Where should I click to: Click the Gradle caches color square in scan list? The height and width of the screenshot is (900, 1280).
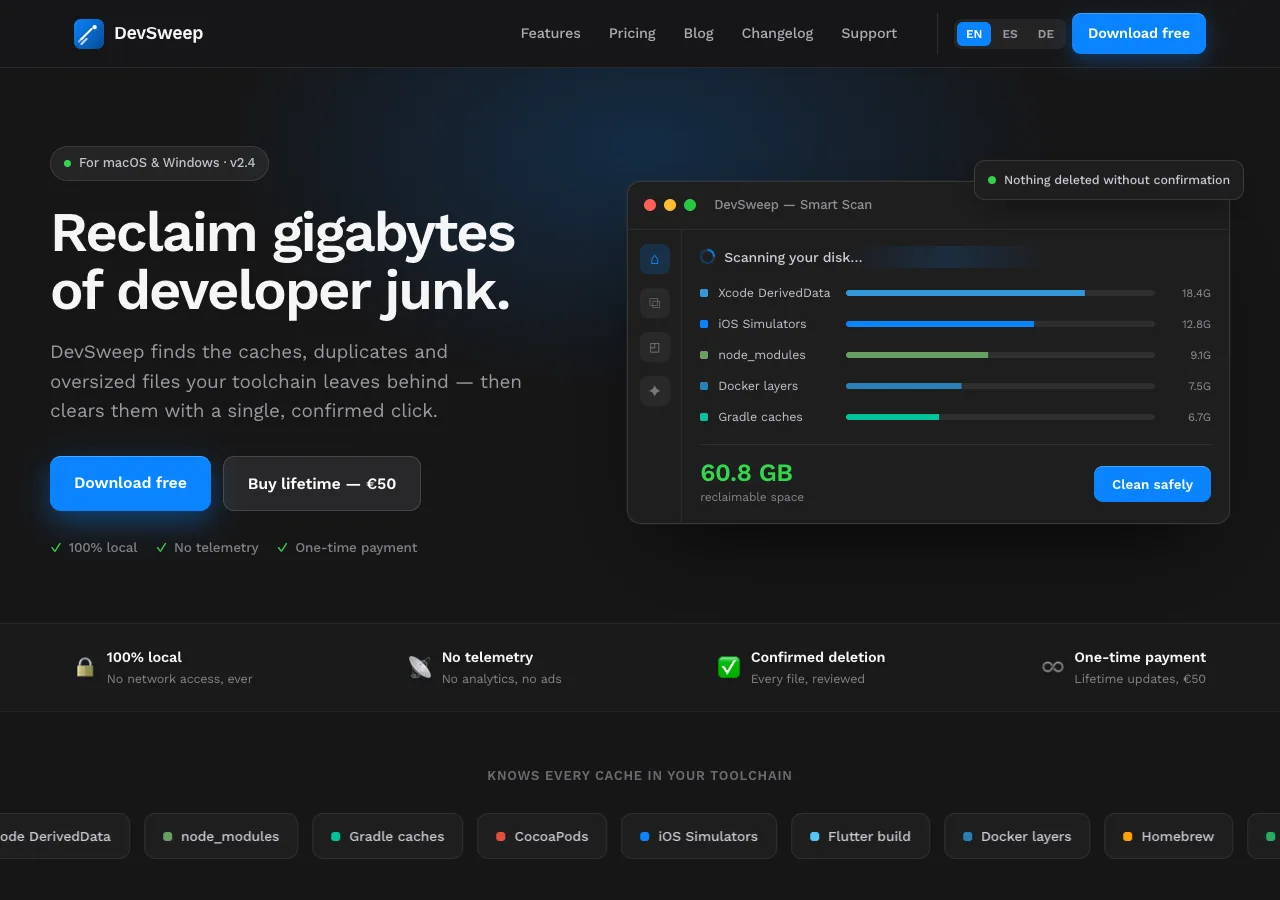[704, 417]
